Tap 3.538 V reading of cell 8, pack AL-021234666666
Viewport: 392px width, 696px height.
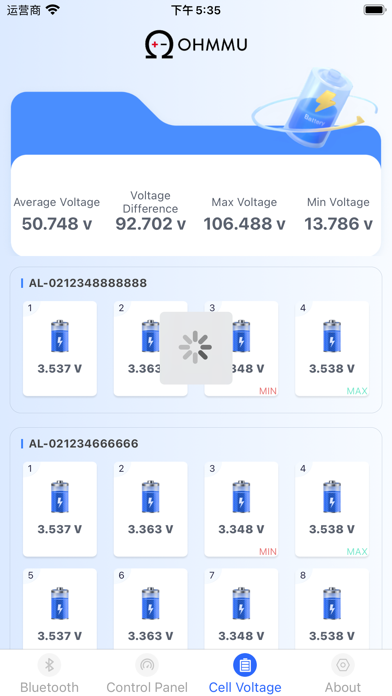(332, 636)
